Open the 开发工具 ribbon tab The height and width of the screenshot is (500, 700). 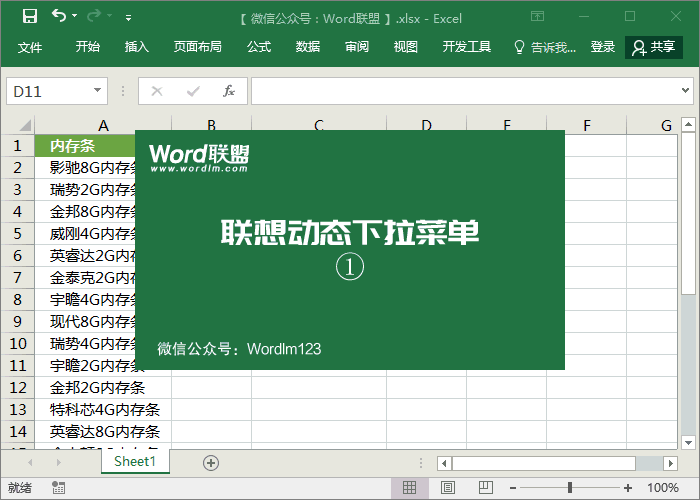click(x=467, y=46)
